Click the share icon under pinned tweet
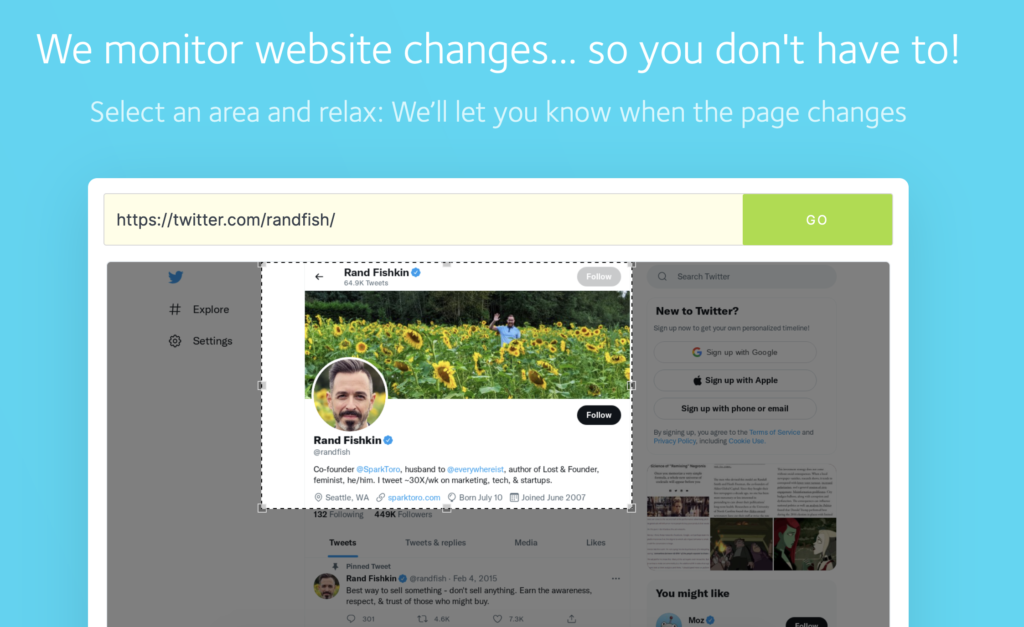1024x627 pixels. tap(571, 619)
